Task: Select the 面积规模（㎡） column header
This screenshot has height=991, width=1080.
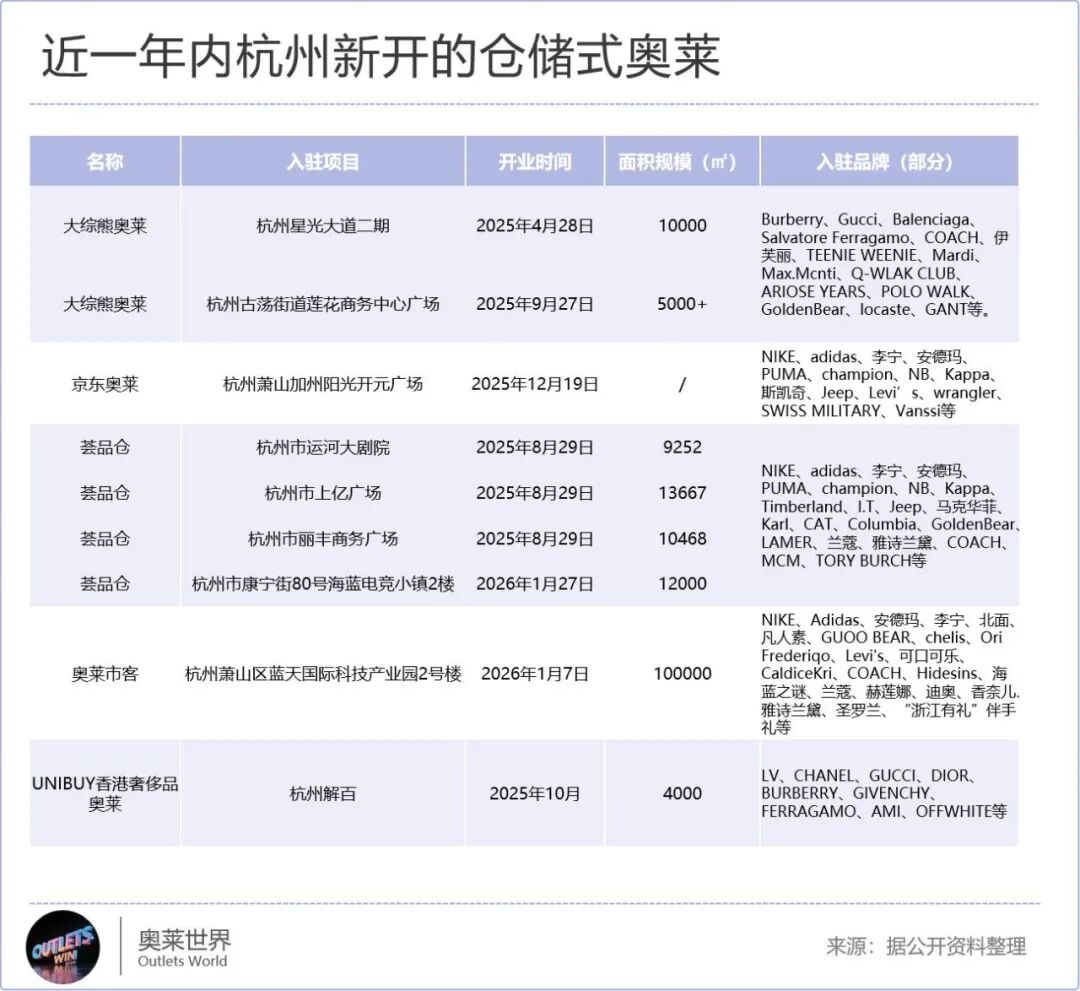Action: (682, 162)
